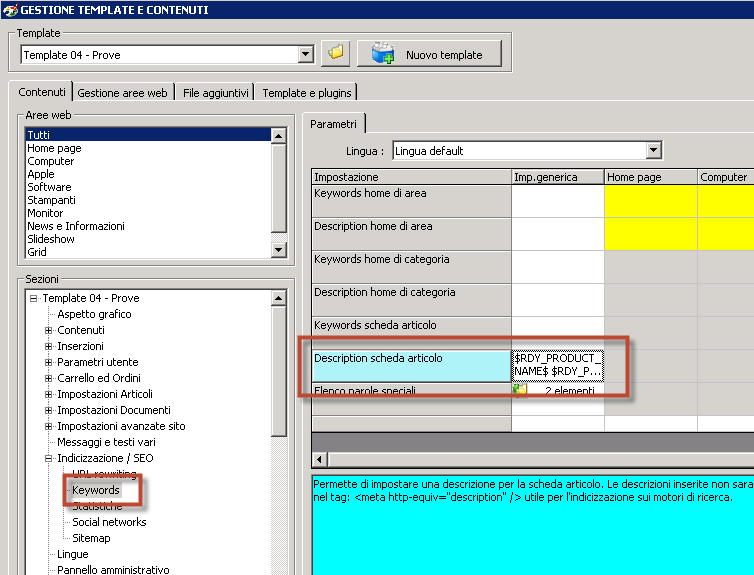The width and height of the screenshot is (754, 575).
Task: Click the Computer column header
Action: click(x=726, y=177)
